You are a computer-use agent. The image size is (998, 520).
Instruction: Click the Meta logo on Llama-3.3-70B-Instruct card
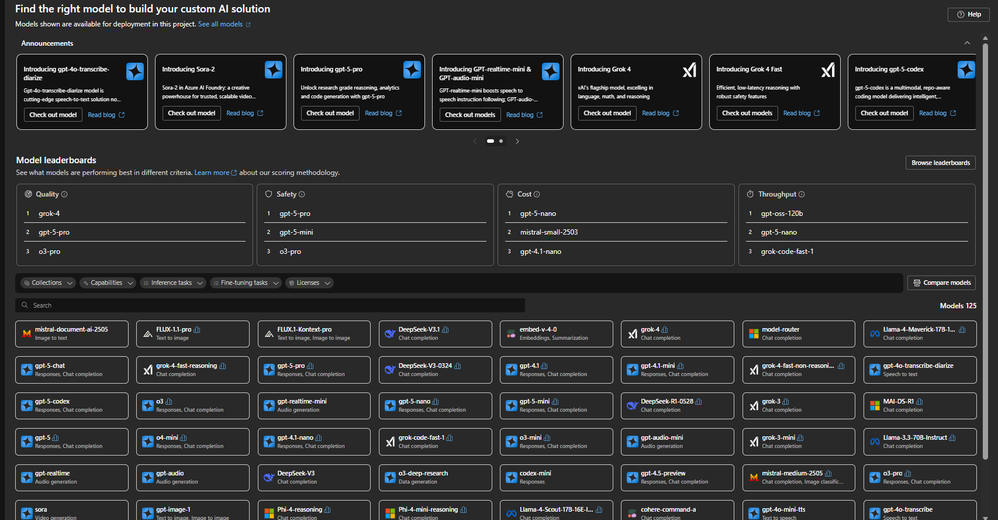(x=875, y=442)
